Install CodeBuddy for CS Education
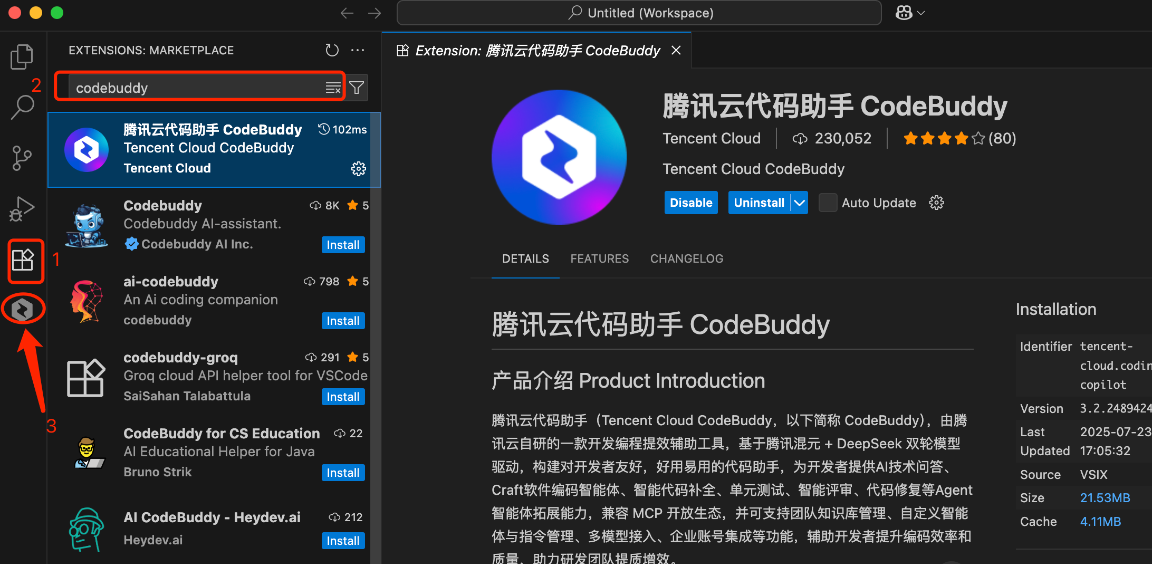 (343, 472)
